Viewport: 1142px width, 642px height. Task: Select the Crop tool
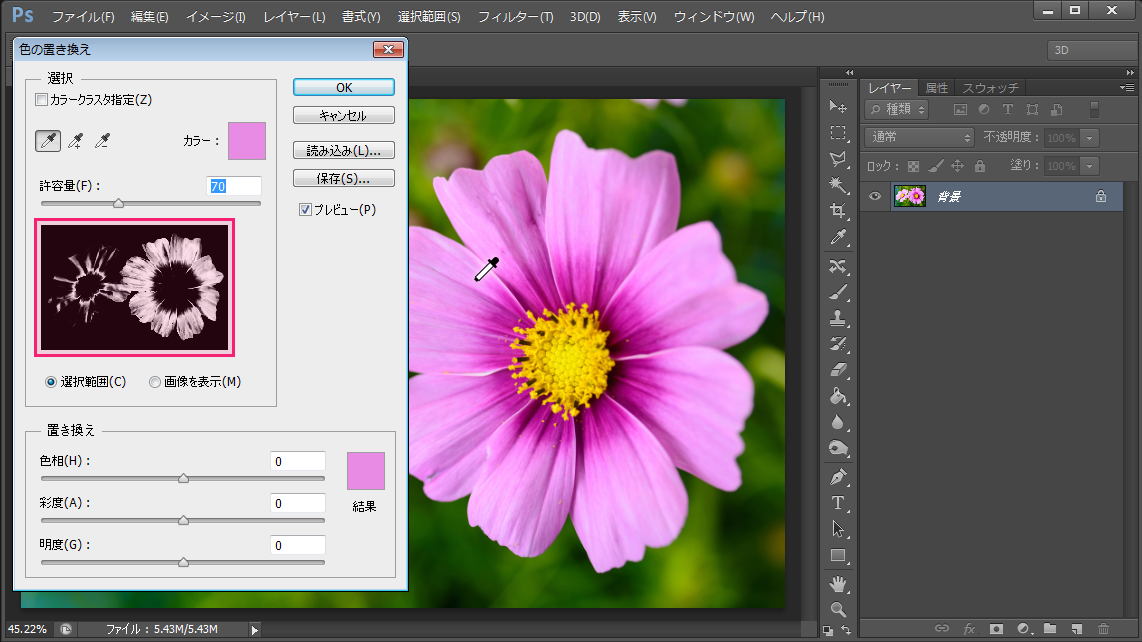pos(838,211)
